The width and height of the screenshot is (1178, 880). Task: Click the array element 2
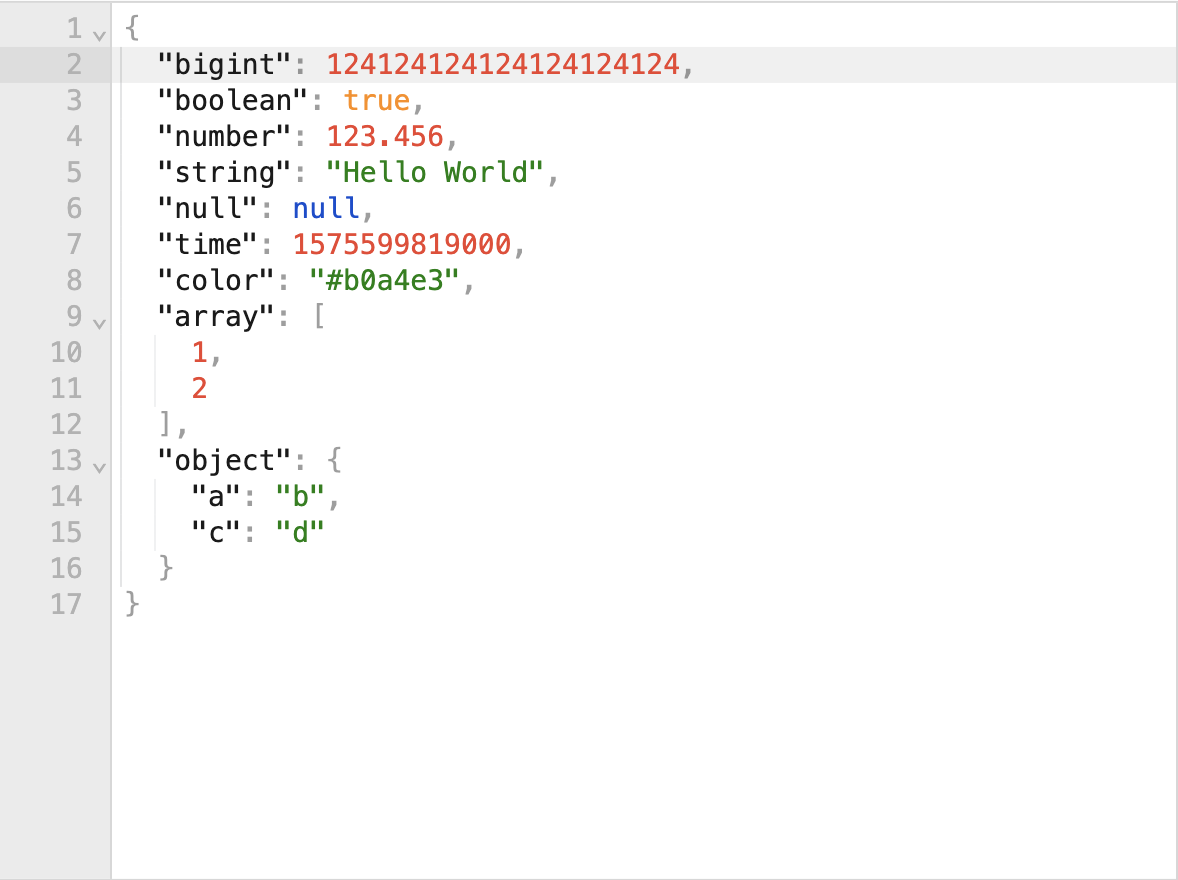coord(199,389)
